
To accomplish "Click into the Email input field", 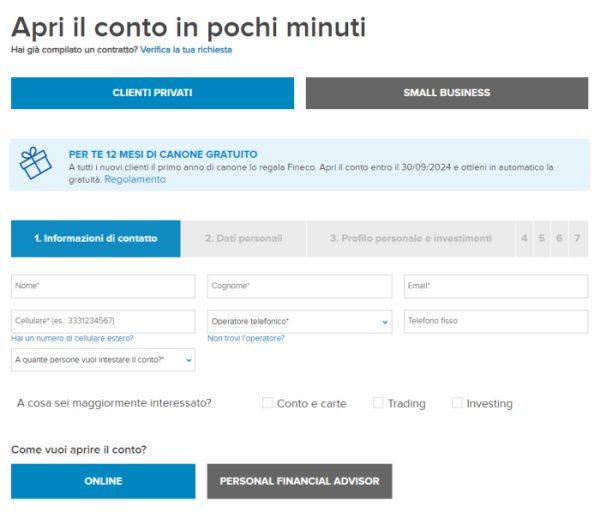I will tap(495, 286).
